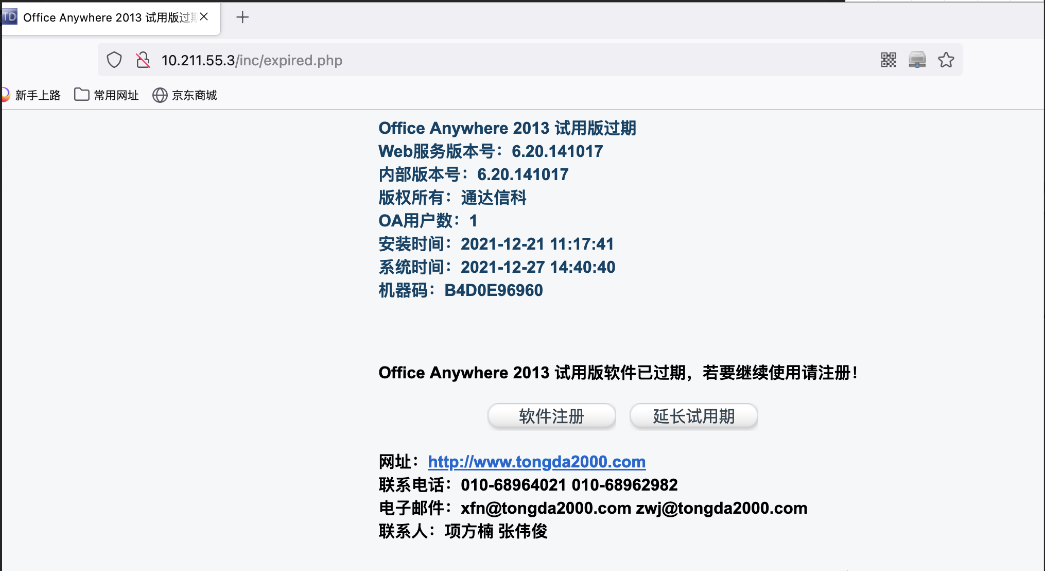The image size is (1045, 571).
Task: Click the OA用户数：1 line
Action: pyautogui.click(x=428, y=221)
